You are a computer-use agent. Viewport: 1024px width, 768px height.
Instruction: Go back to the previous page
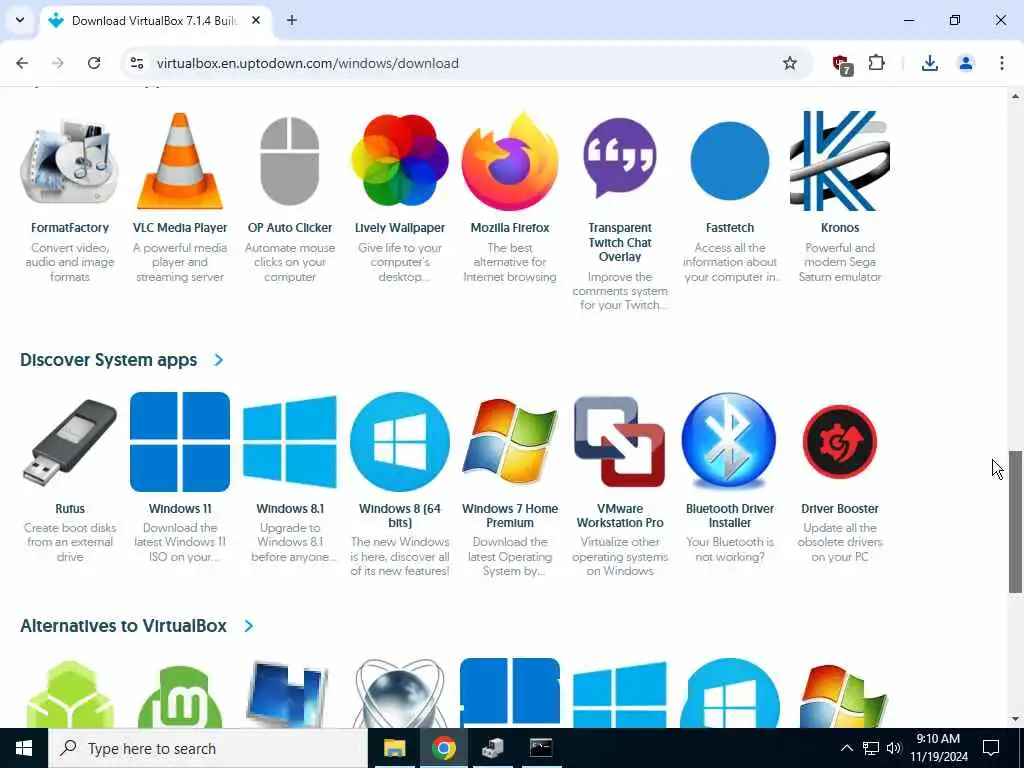click(22, 63)
